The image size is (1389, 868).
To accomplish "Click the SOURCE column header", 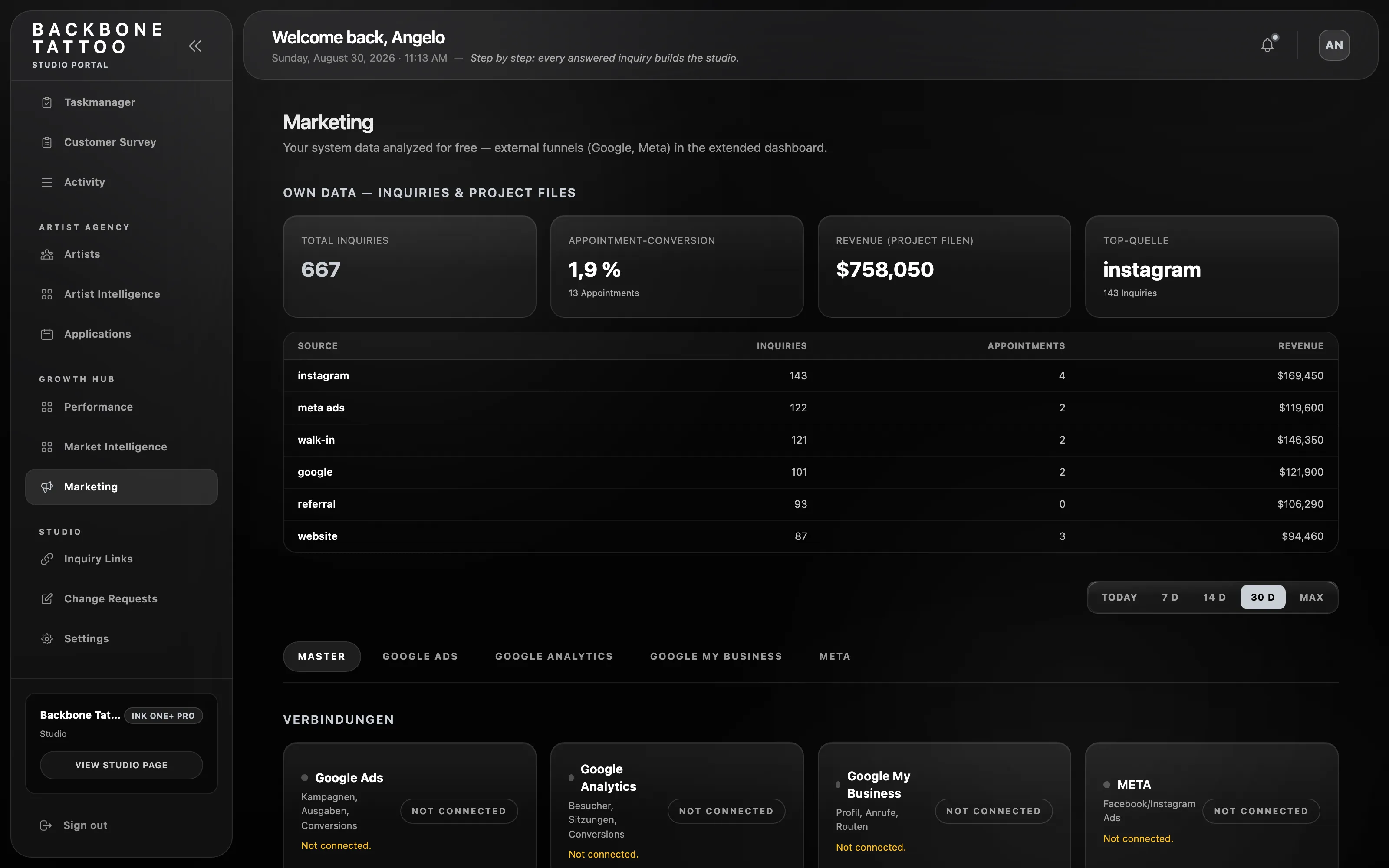I will (317, 346).
